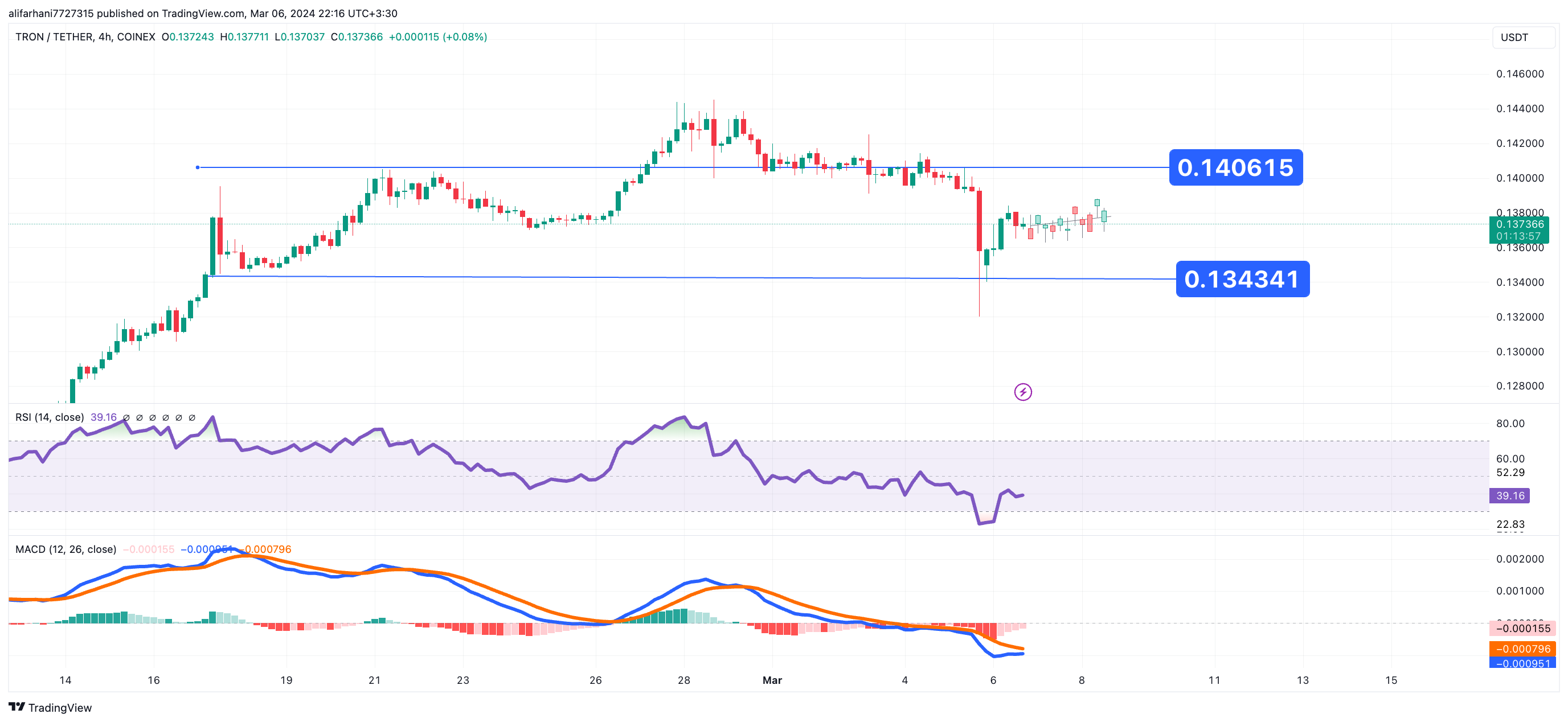Click the 0.132000 price axis label
Image resolution: width=1568 pixels, height=722 pixels.
(x=1520, y=317)
